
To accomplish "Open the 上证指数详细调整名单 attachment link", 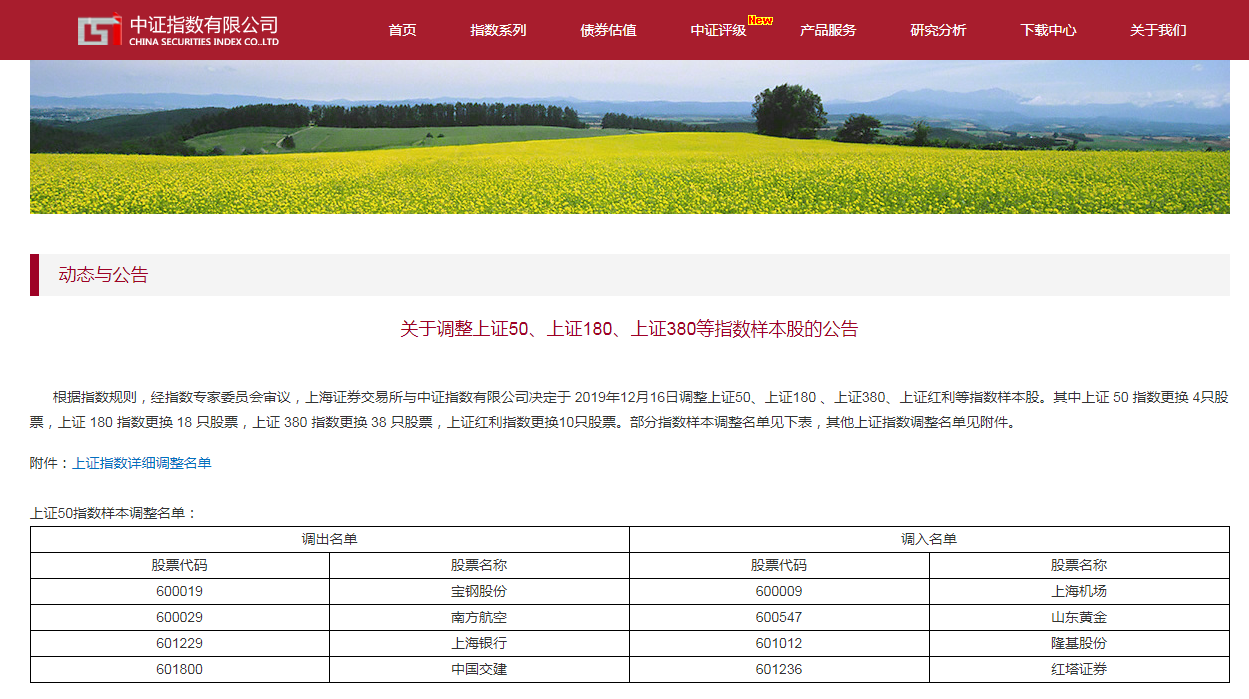I will [x=142, y=463].
